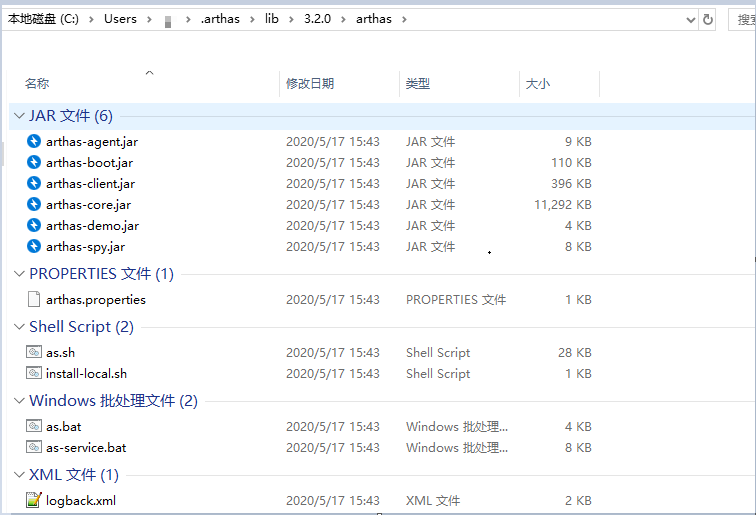This screenshot has width=756, height=515.
Task: Sort by the 大小 column header
Action: tap(538, 83)
